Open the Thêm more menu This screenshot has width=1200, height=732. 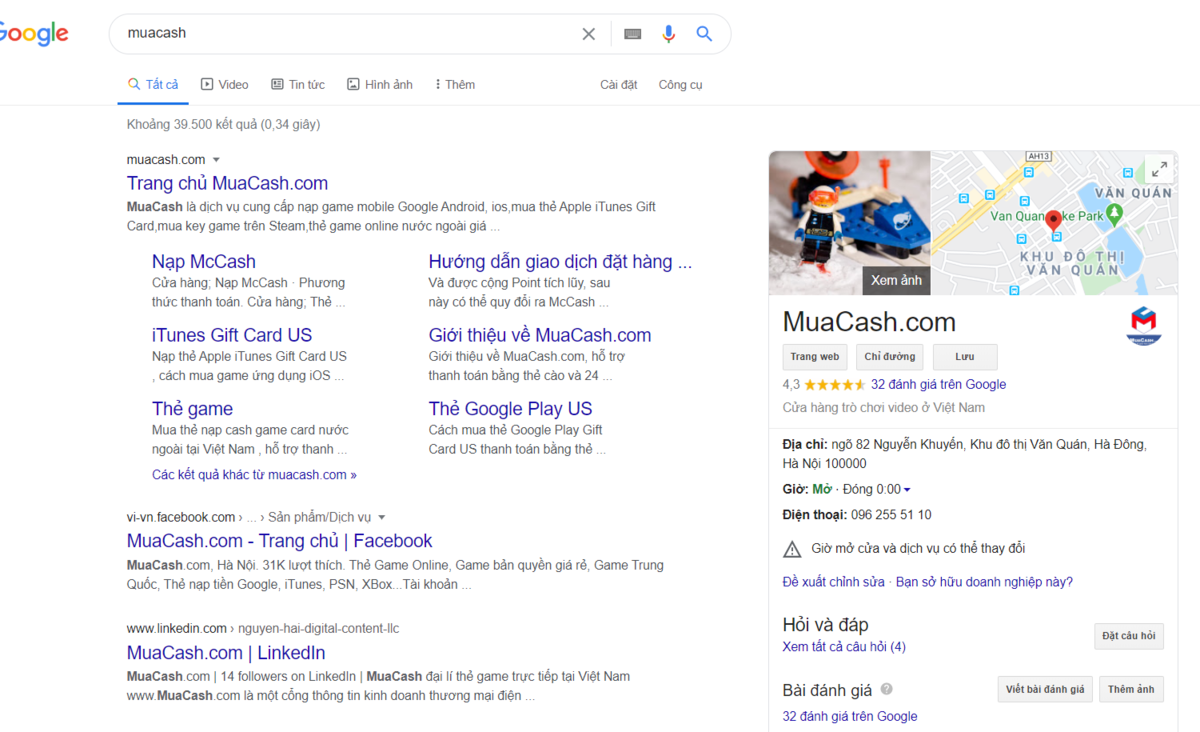click(x=455, y=85)
